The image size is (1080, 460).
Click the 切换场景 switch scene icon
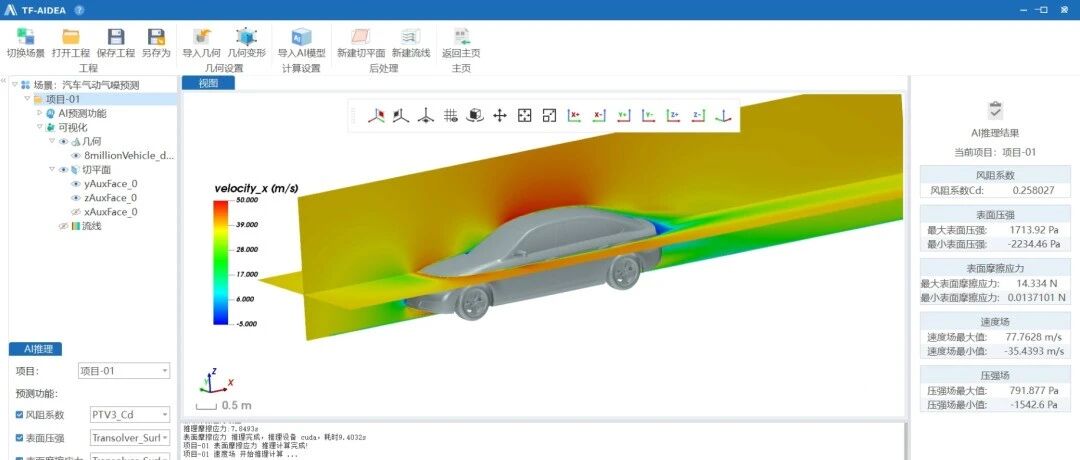tap(25, 36)
